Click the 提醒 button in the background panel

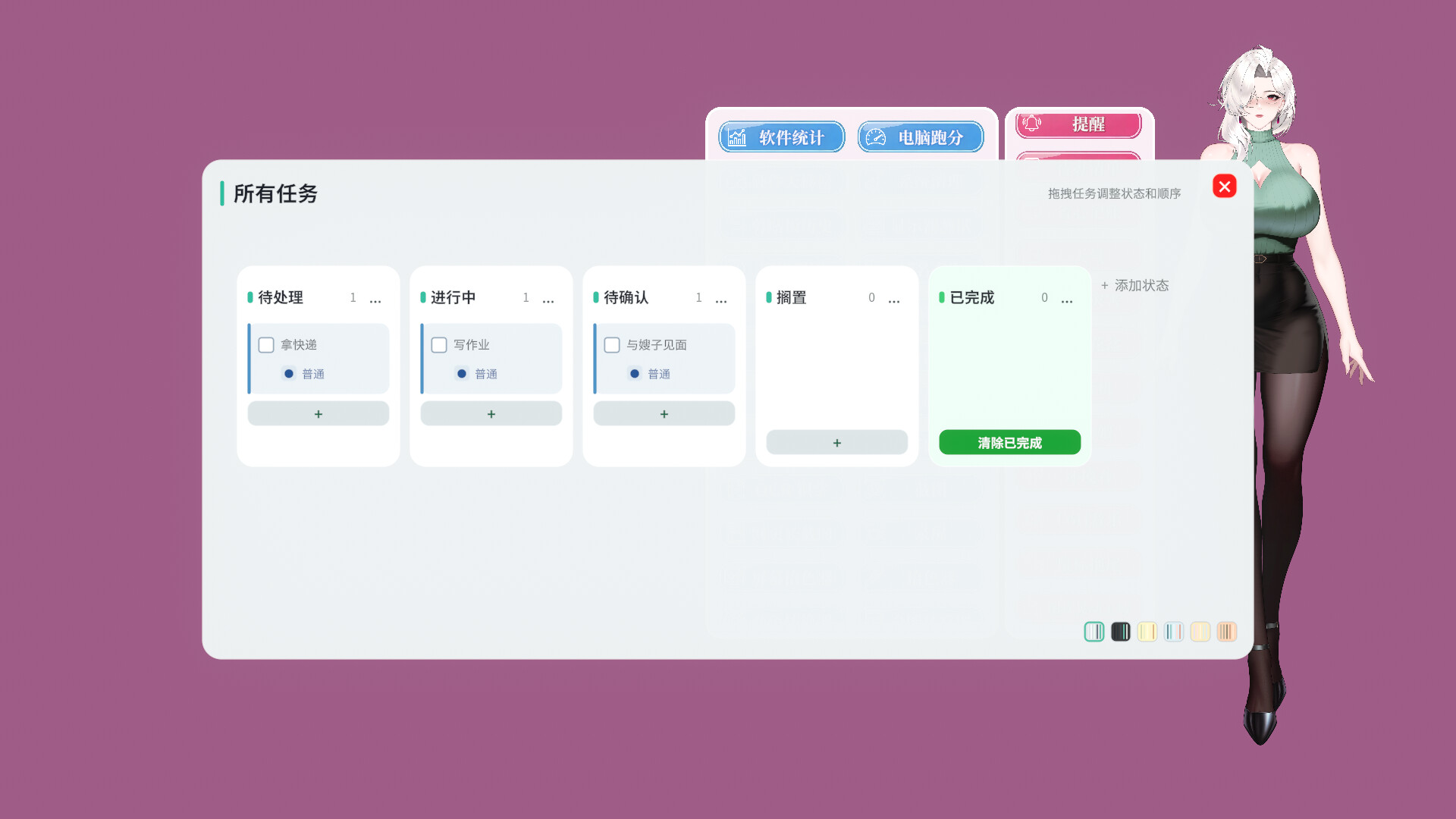[x=1078, y=125]
